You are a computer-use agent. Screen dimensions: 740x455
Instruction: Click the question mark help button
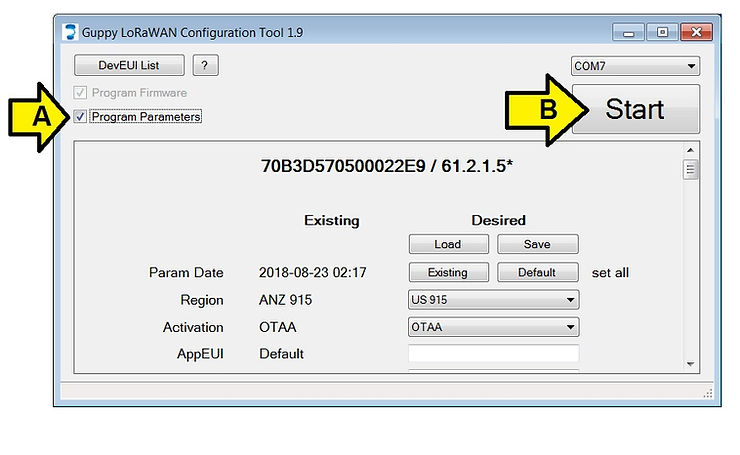[205, 65]
